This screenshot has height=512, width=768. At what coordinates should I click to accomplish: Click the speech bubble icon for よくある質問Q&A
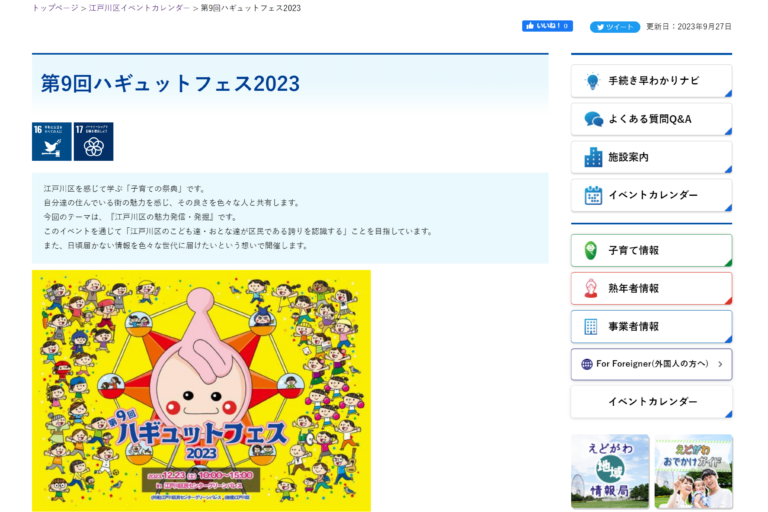tap(594, 119)
